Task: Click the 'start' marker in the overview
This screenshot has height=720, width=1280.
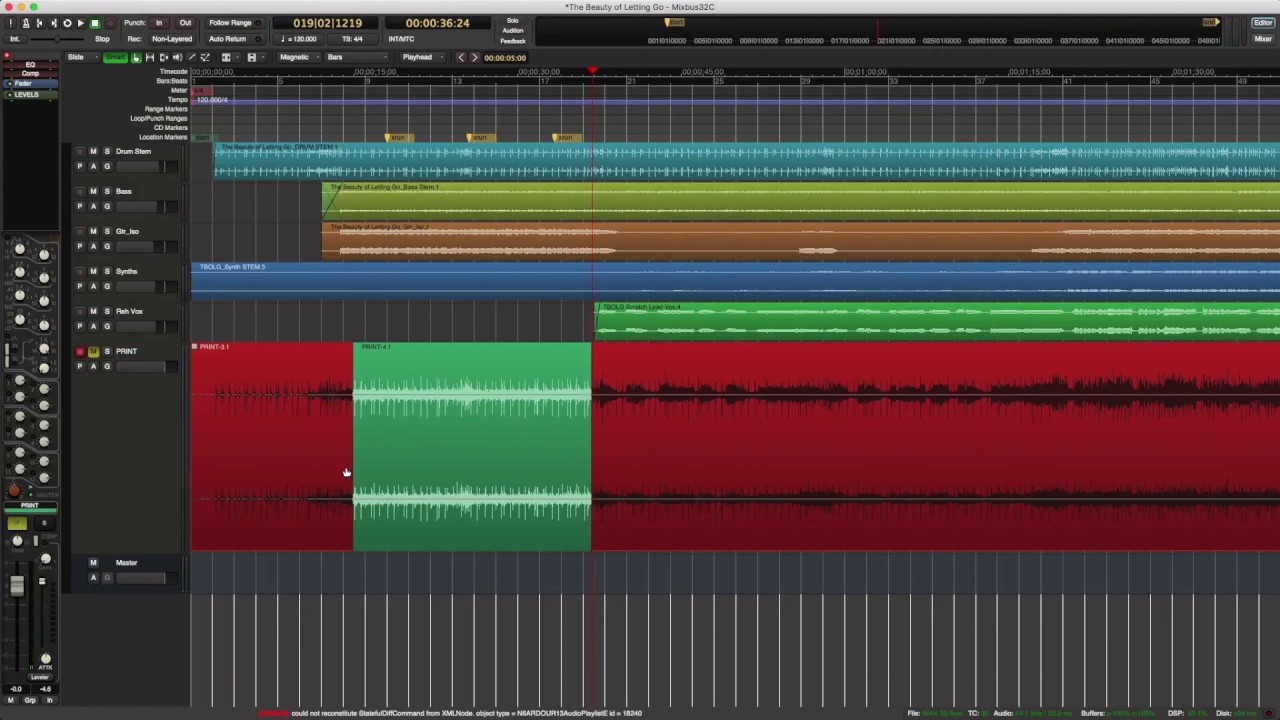Action: point(675,22)
